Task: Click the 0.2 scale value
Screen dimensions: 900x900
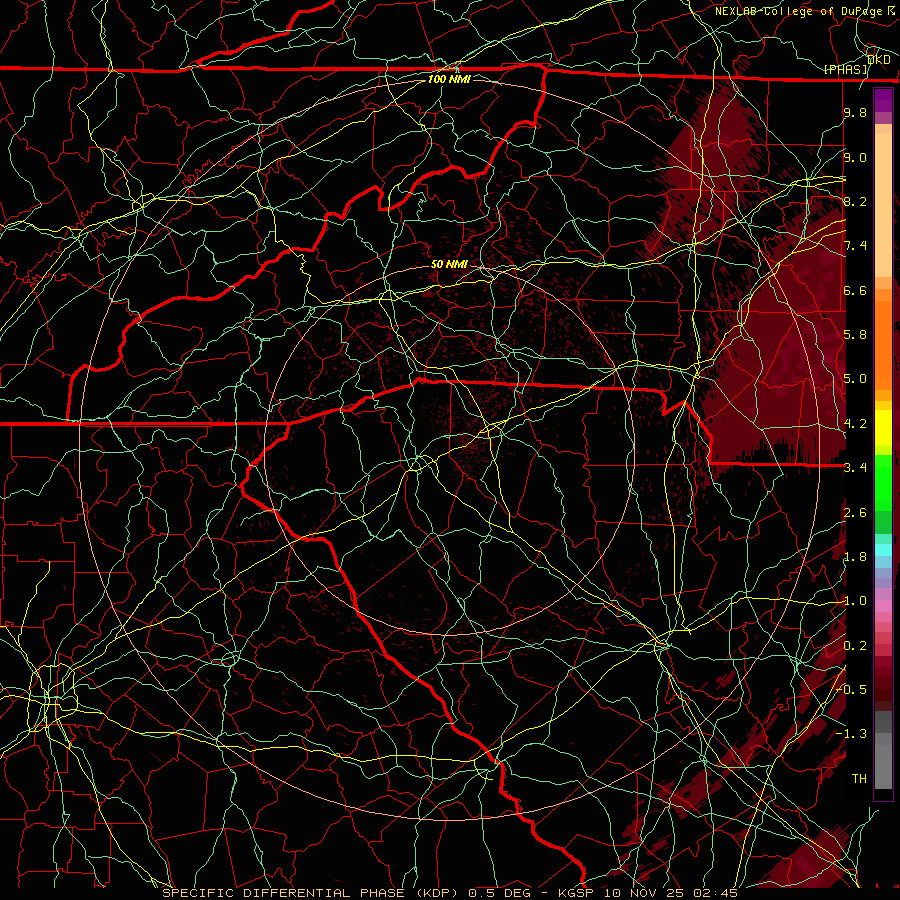Action: click(855, 646)
